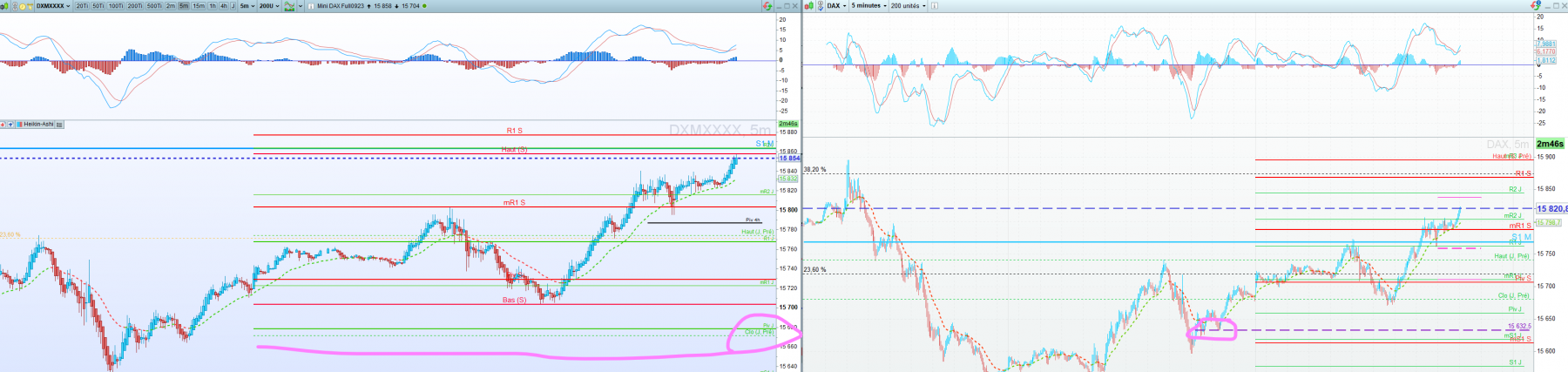Screen dimensions: 1568x372
Task: Expand the 5 minutes timeframe dropdown
Action: click(x=868, y=5)
